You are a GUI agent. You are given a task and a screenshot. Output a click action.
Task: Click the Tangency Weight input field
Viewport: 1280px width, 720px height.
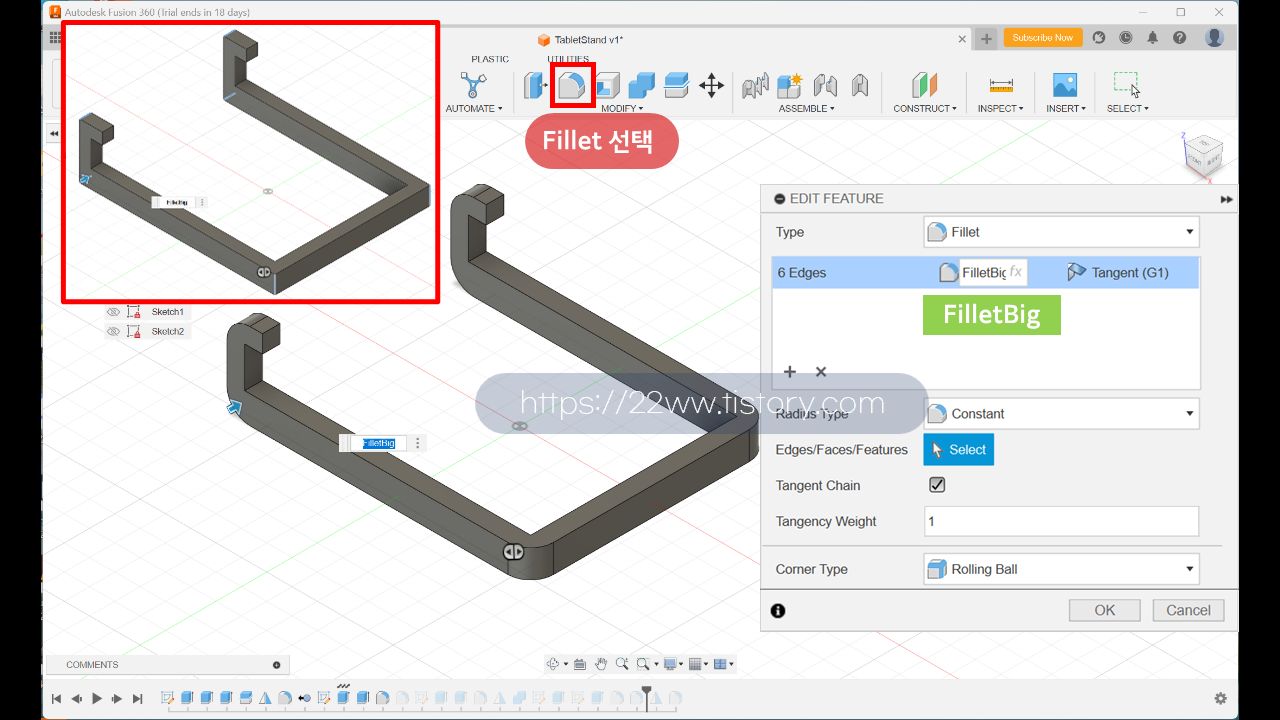coord(1061,521)
